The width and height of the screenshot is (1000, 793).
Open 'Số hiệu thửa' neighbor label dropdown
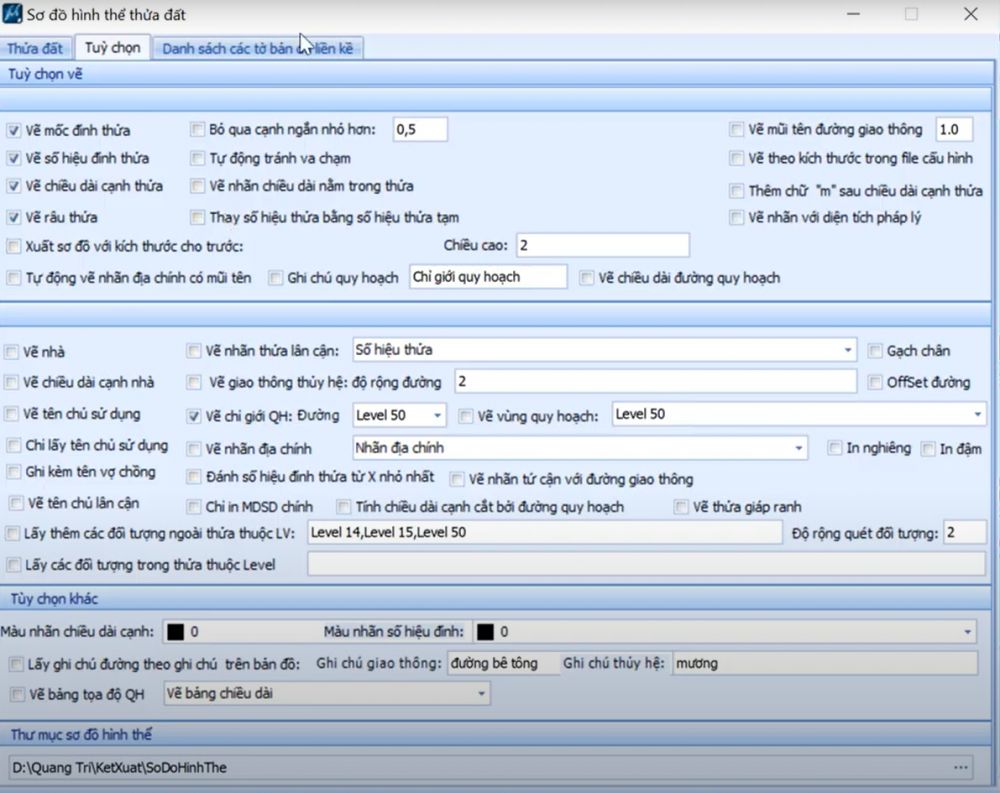[848, 351]
